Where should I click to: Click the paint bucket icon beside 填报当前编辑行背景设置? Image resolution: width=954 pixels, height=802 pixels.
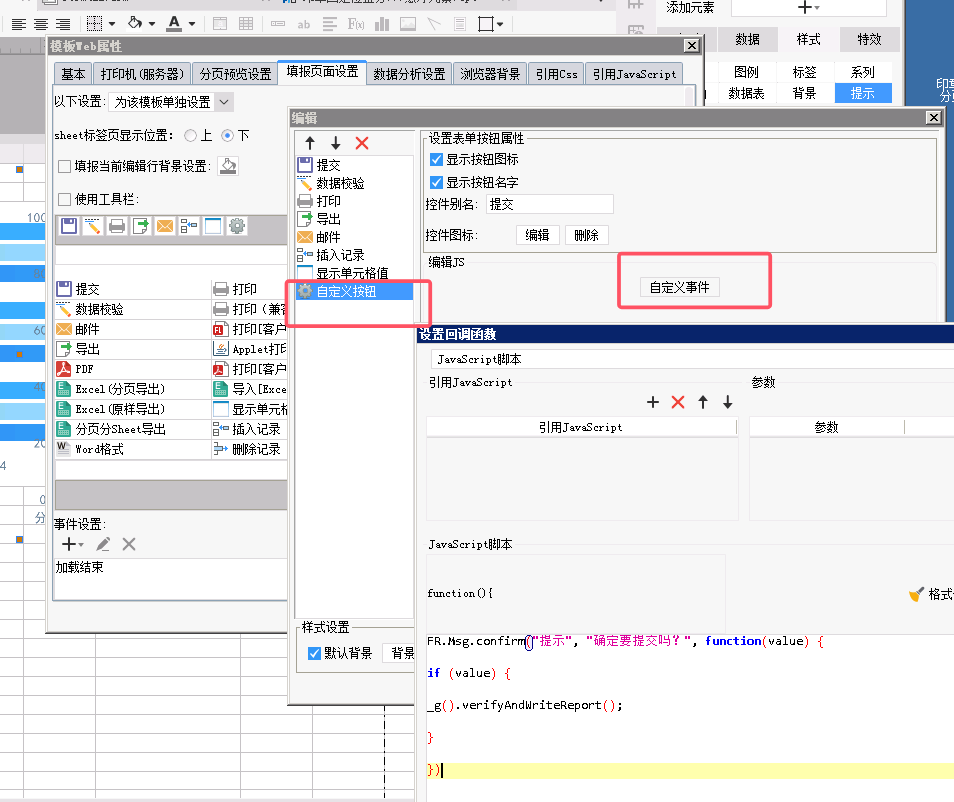click(x=228, y=166)
